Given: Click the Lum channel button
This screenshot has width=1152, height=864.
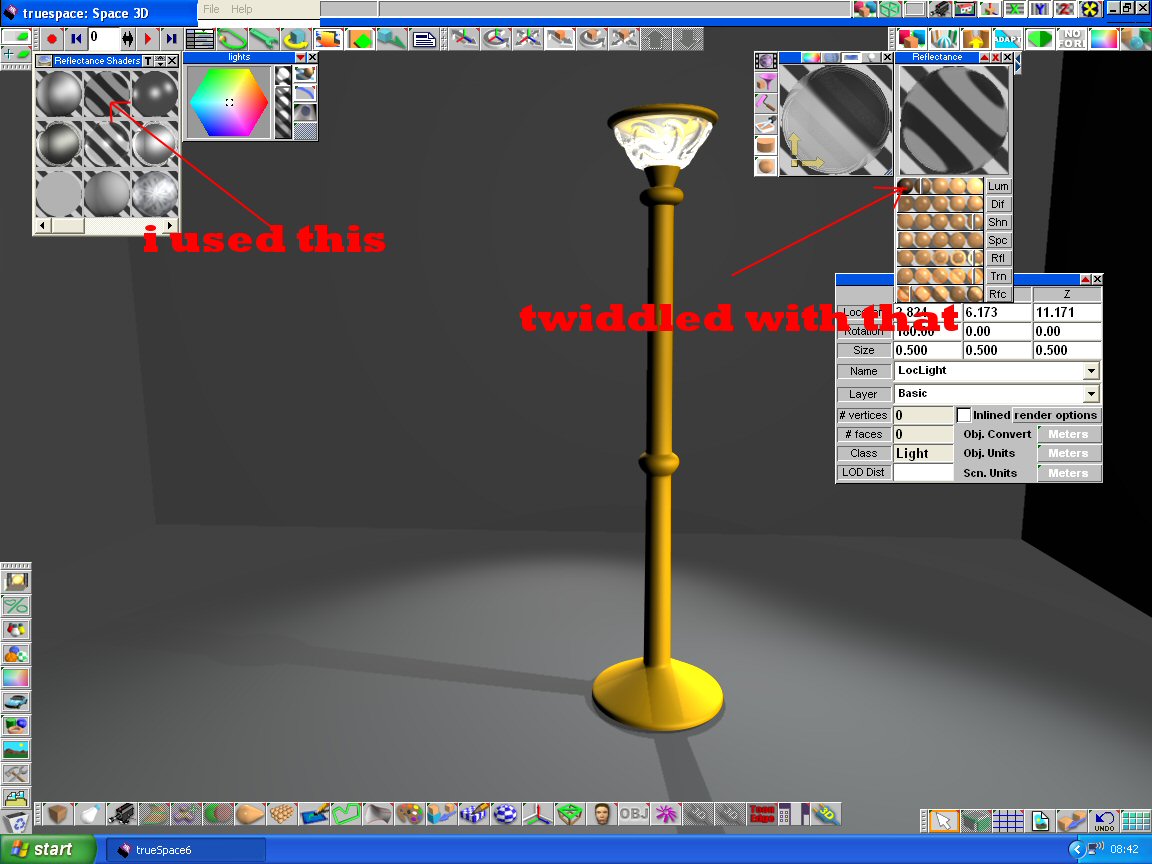Looking at the screenshot, I should pyautogui.click(x=998, y=187).
